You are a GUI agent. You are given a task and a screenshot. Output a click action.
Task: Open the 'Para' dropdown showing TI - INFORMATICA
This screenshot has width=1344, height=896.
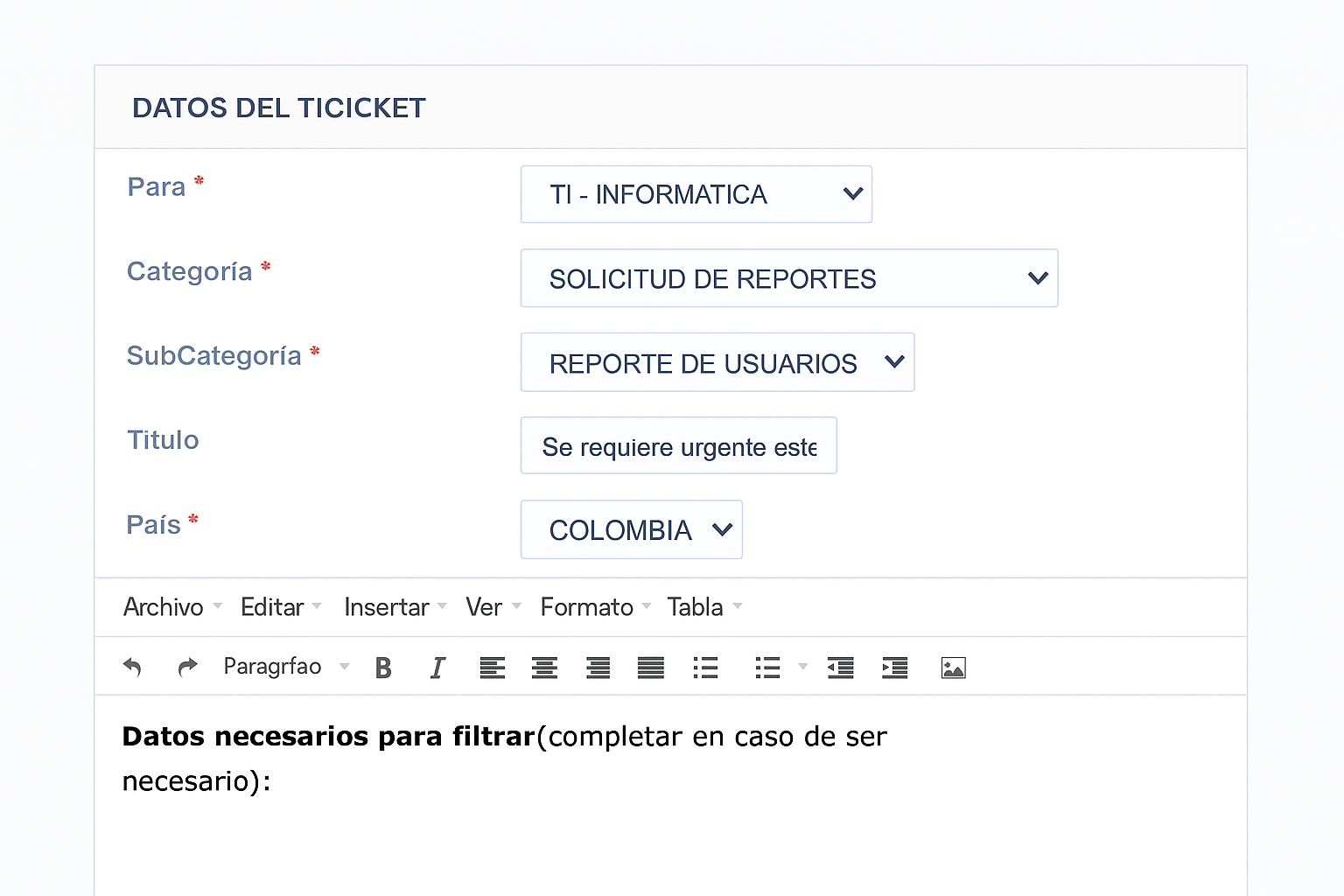coord(696,194)
